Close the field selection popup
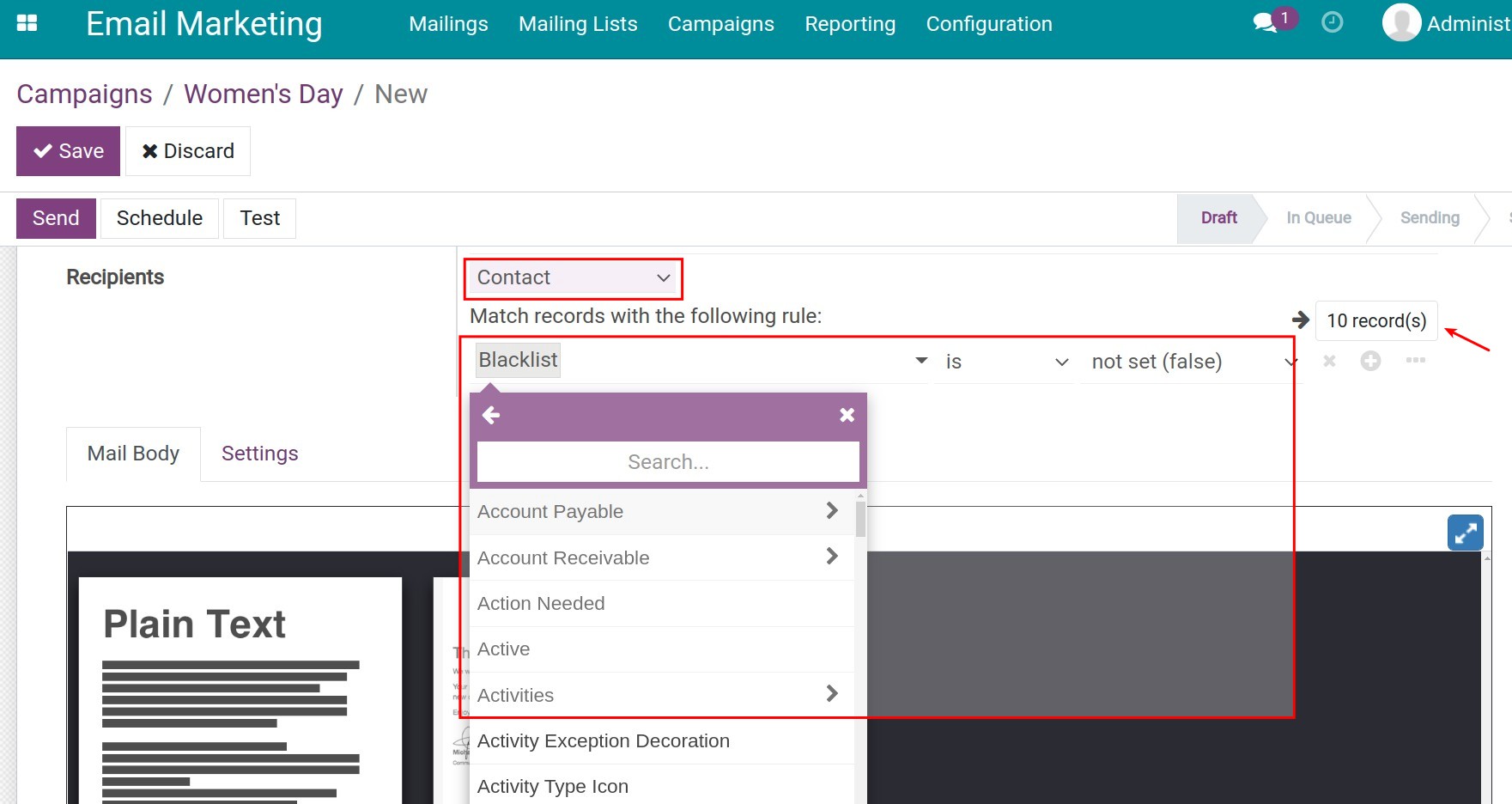1512x804 pixels. [x=847, y=414]
